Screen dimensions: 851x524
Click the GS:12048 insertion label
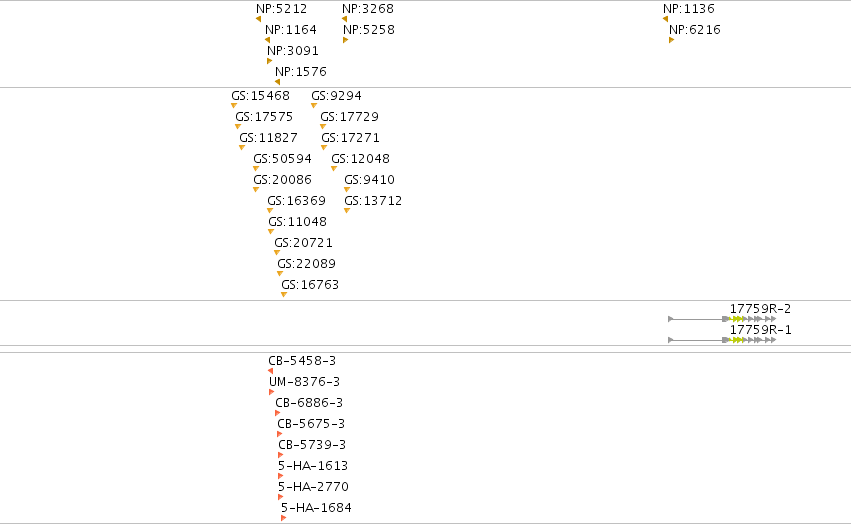[x=361, y=159]
